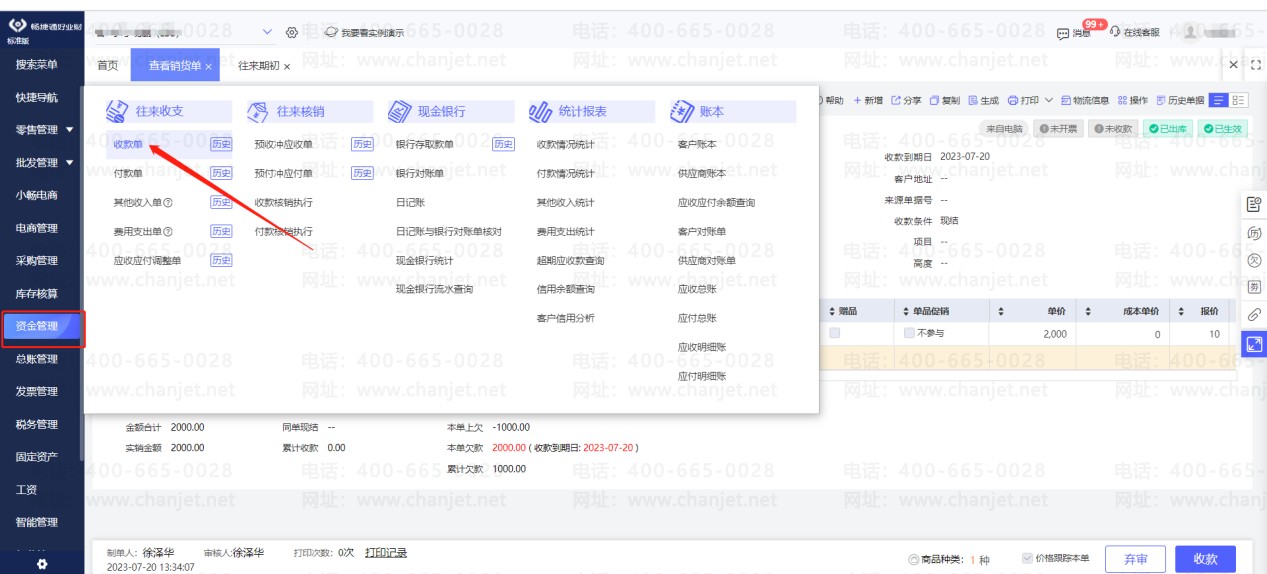Click the attachment paperclip icon on right sidebar
Image resolution: width=1267 pixels, height=574 pixels.
click(1254, 314)
